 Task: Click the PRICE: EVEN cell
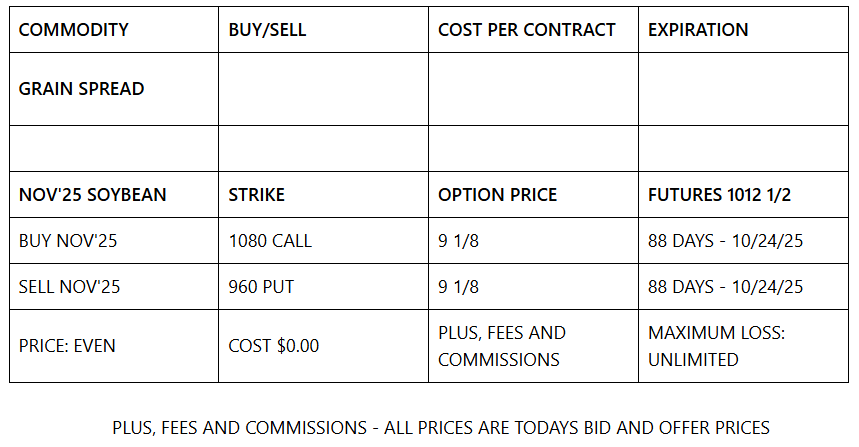point(114,346)
